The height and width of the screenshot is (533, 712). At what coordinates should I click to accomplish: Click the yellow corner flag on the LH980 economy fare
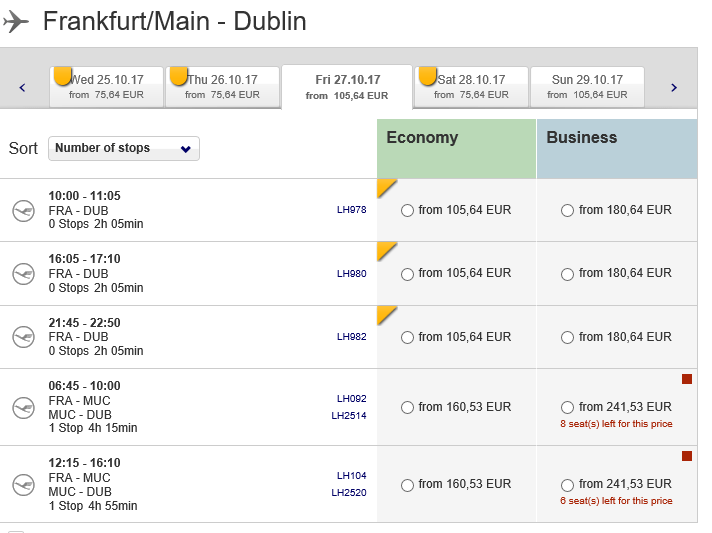pos(386,251)
